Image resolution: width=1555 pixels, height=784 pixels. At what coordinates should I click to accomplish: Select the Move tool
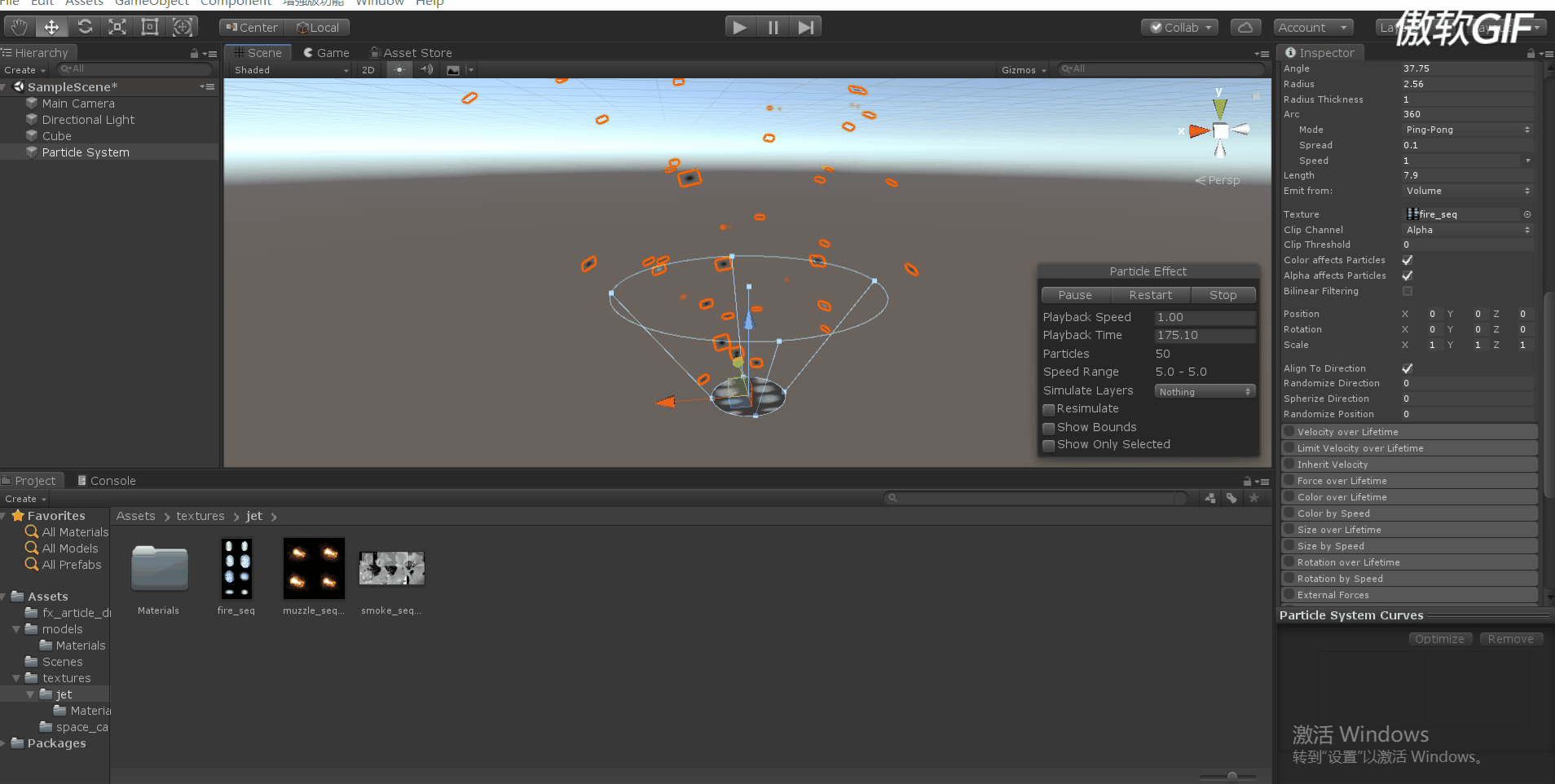tap(51, 27)
